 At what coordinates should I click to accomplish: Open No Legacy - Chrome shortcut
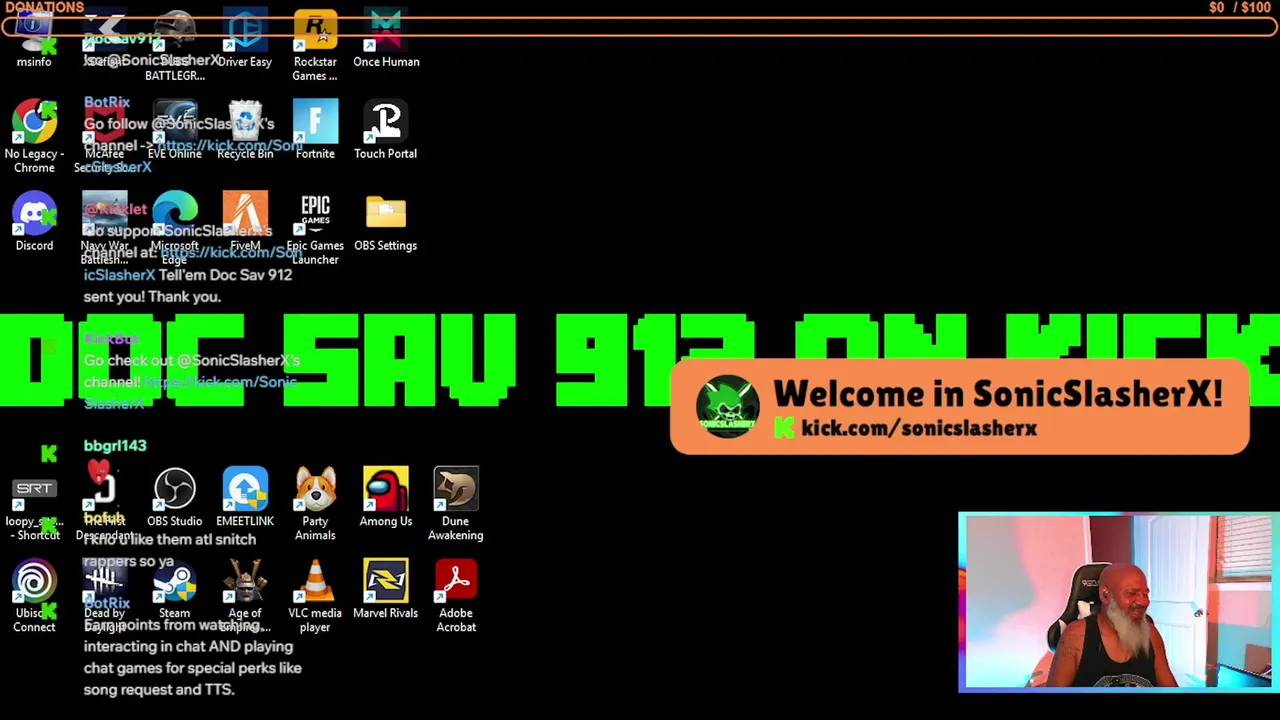(x=34, y=137)
